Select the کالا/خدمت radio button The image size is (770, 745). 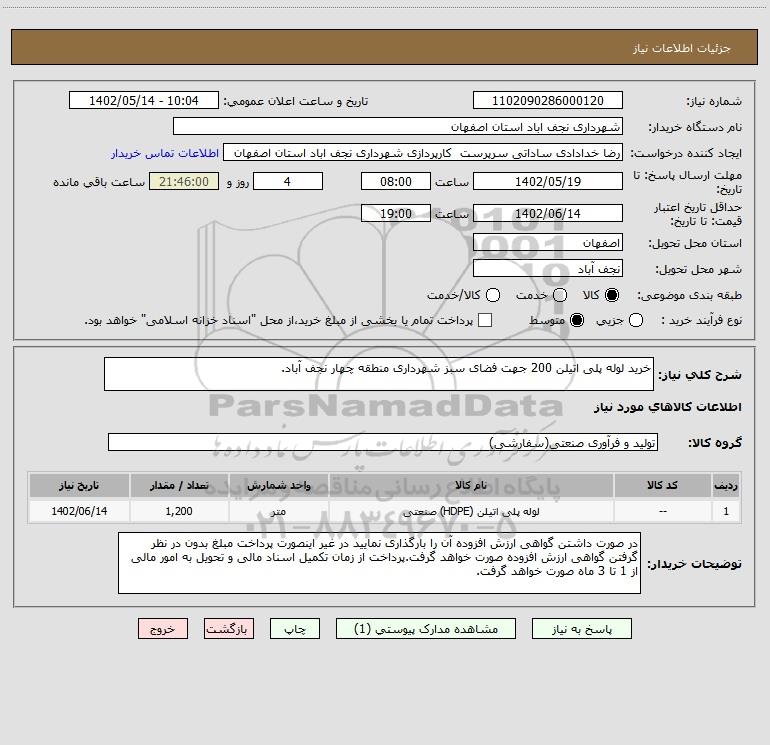click(x=493, y=295)
